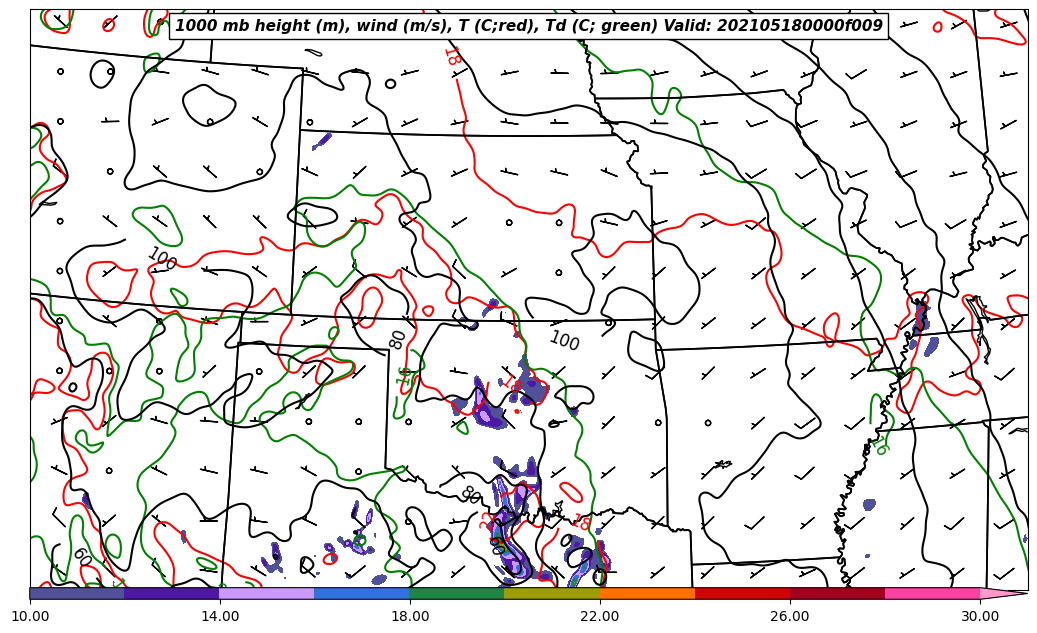
Task: Click the dark maroon colorbar segment after 26.00
Action: tap(837, 593)
